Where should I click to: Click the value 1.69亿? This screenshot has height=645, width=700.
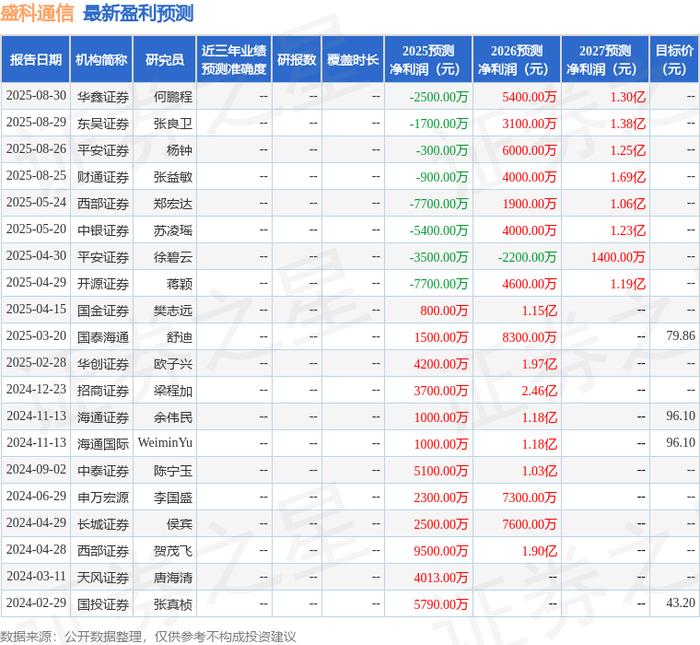click(628, 177)
